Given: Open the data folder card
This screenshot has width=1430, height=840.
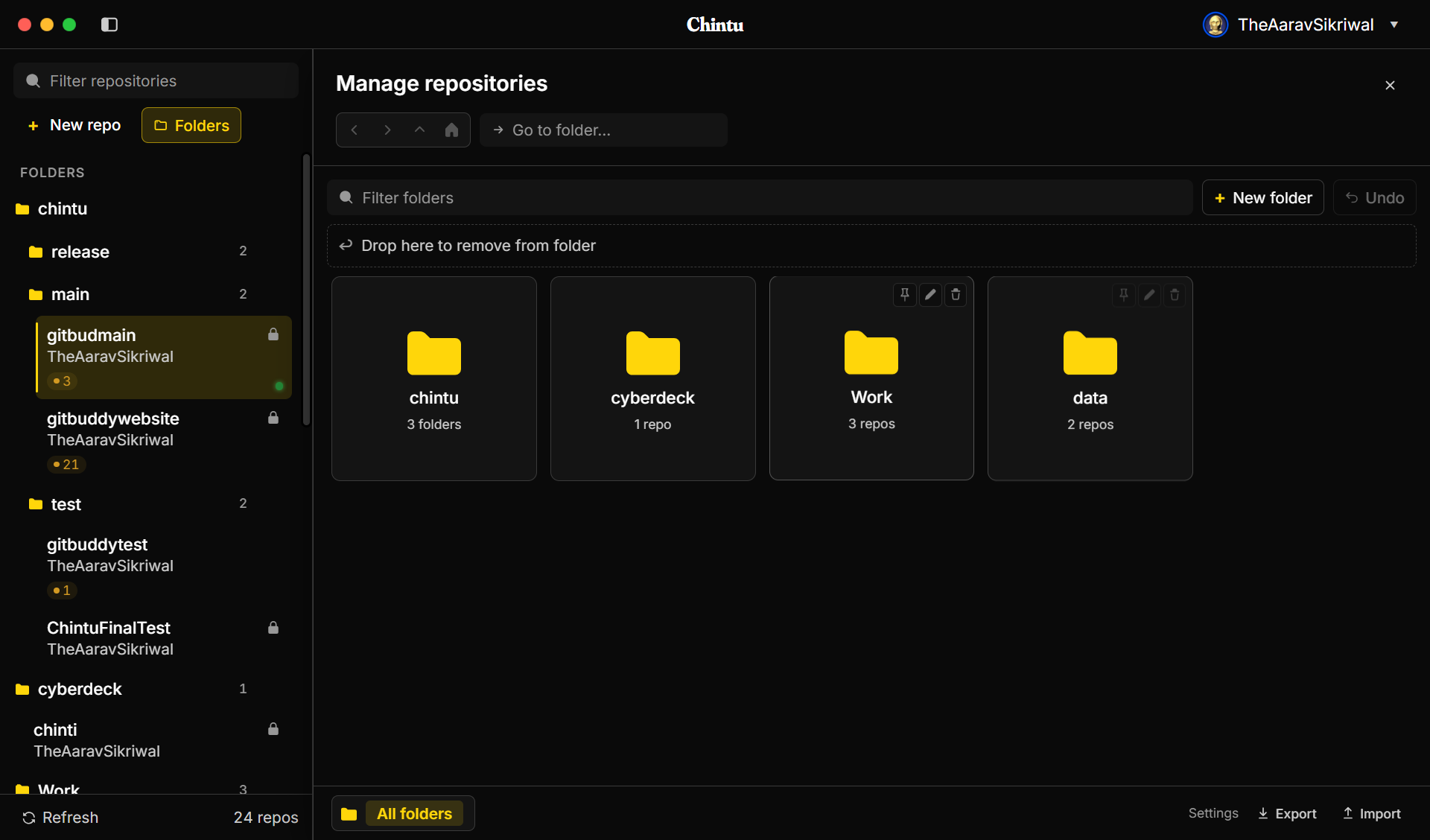Looking at the screenshot, I should 1090,378.
